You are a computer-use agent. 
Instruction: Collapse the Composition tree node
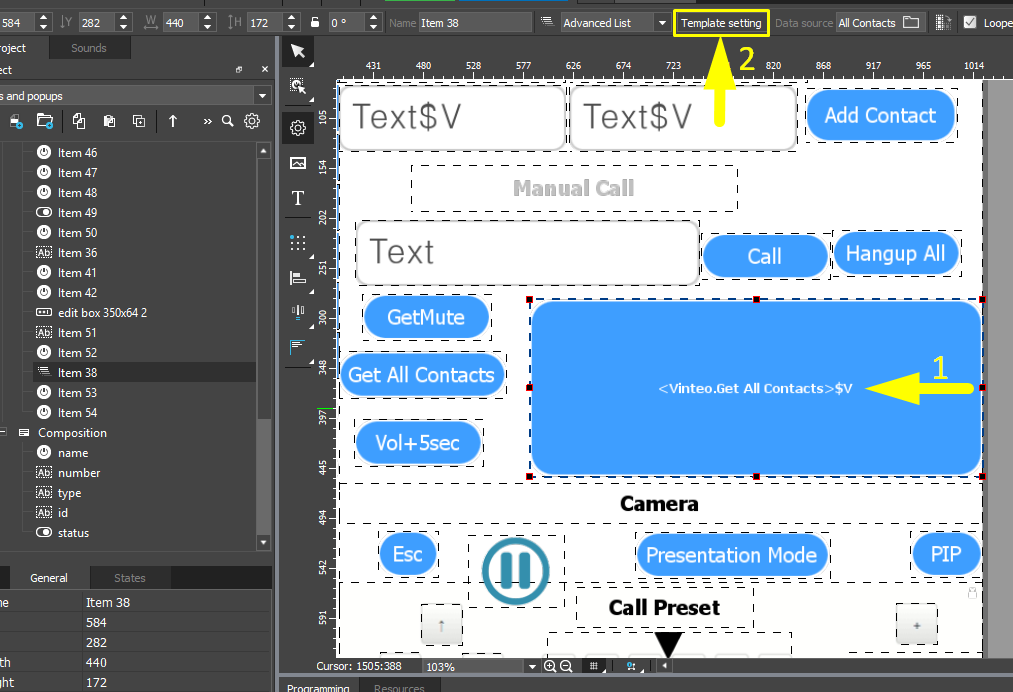(5, 433)
